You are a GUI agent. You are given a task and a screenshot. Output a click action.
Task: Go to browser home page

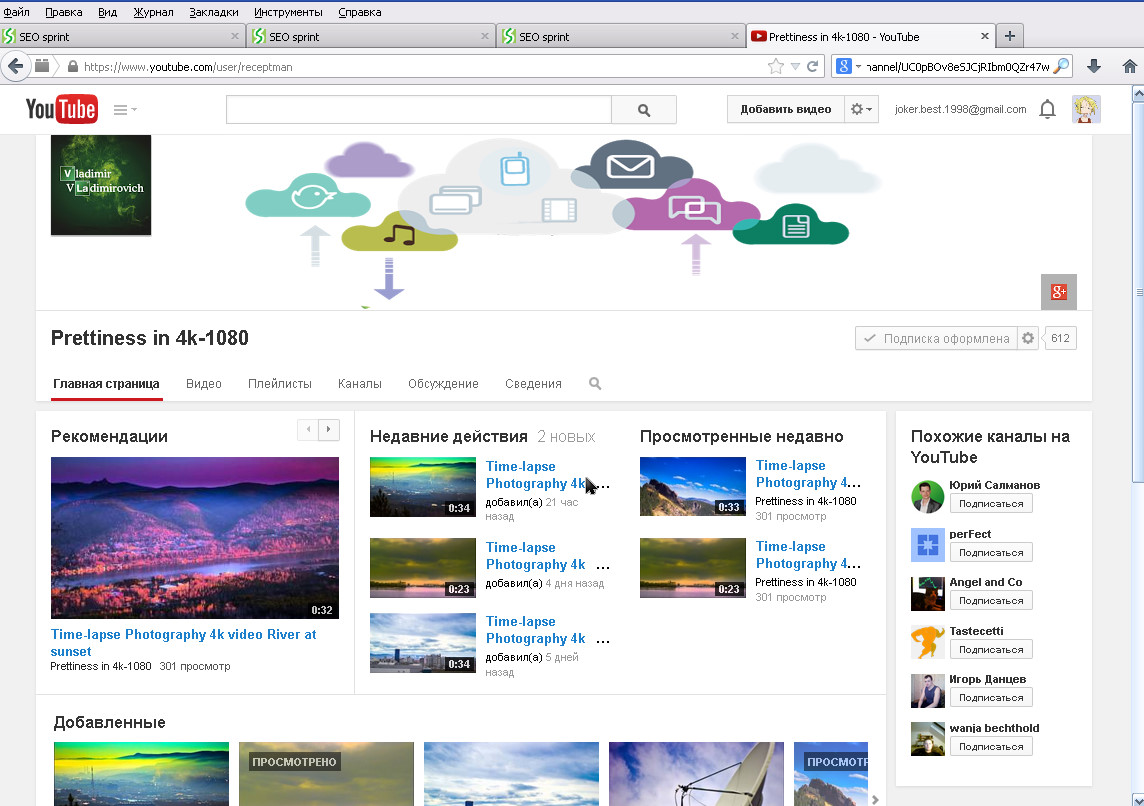tap(1129, 66)
